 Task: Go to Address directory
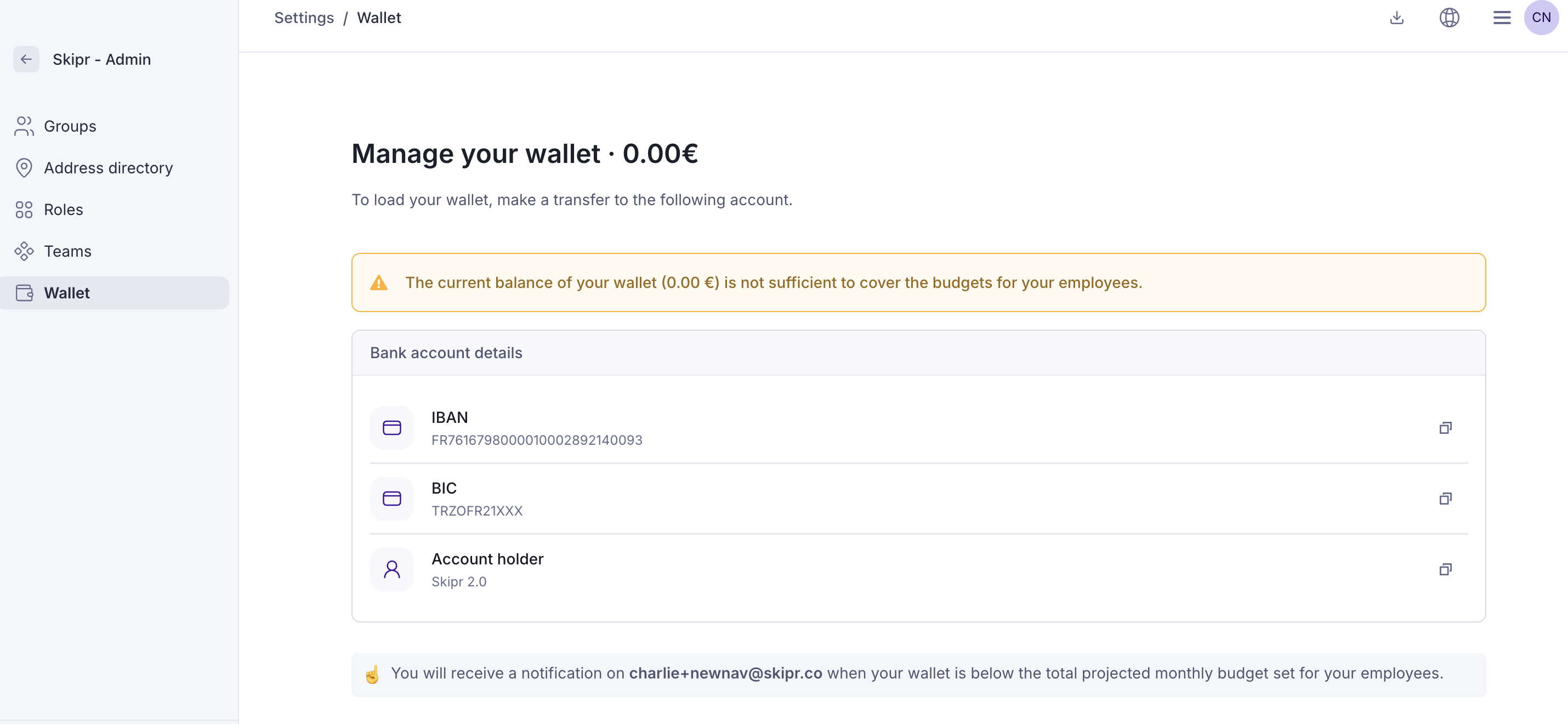109,168
